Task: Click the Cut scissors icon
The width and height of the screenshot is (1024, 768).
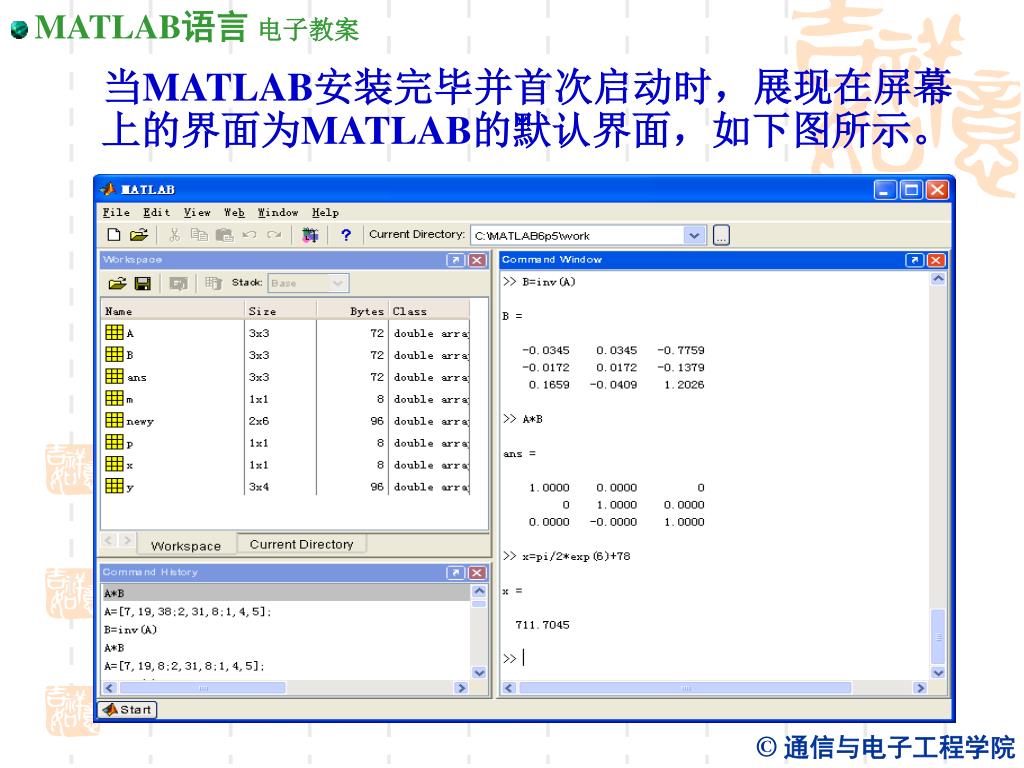Action: pyautogui.click(x=174, y=235)
